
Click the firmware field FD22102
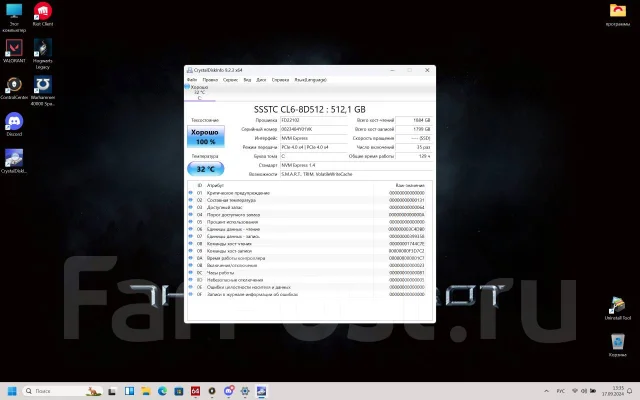[x=313, y=120]
